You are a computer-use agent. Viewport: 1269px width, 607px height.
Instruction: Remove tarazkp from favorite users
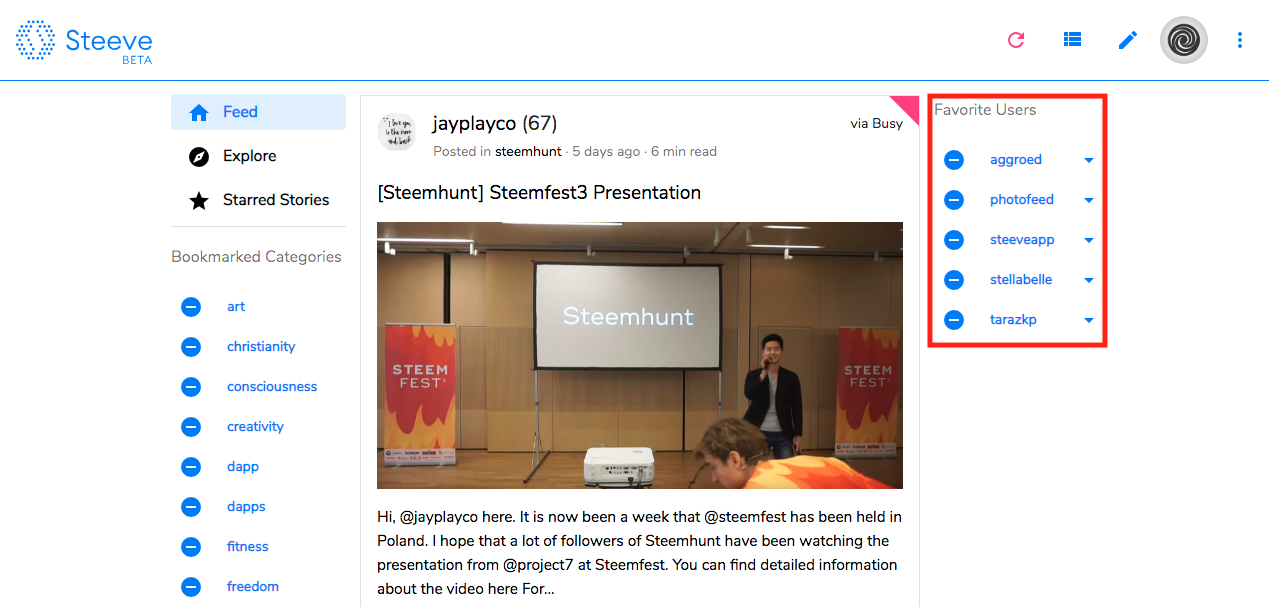coord(954,320)
